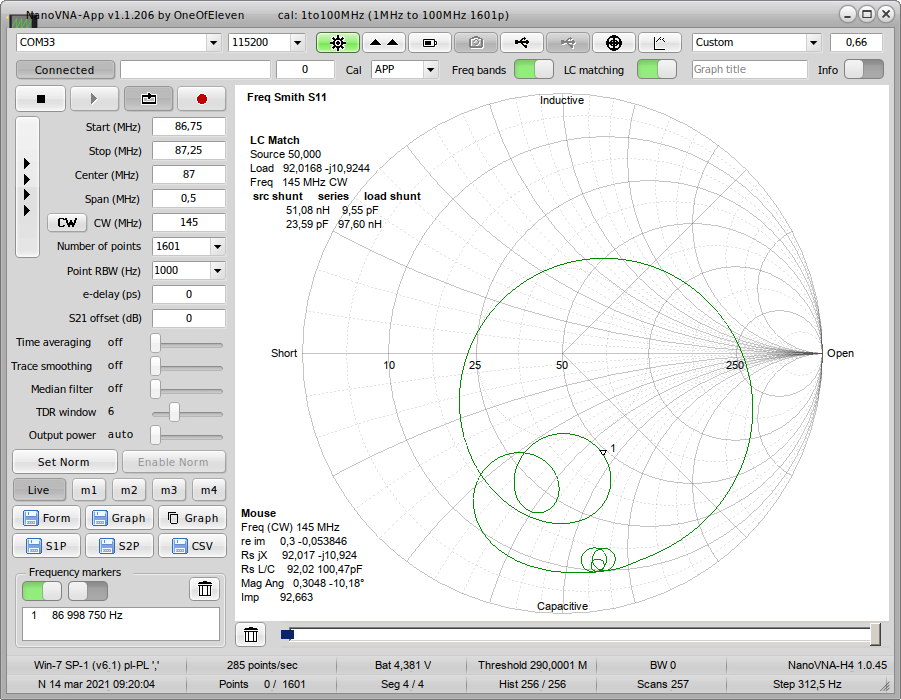Click the active USB connection icon
This screenshot has height=700, width=901.
522,42
